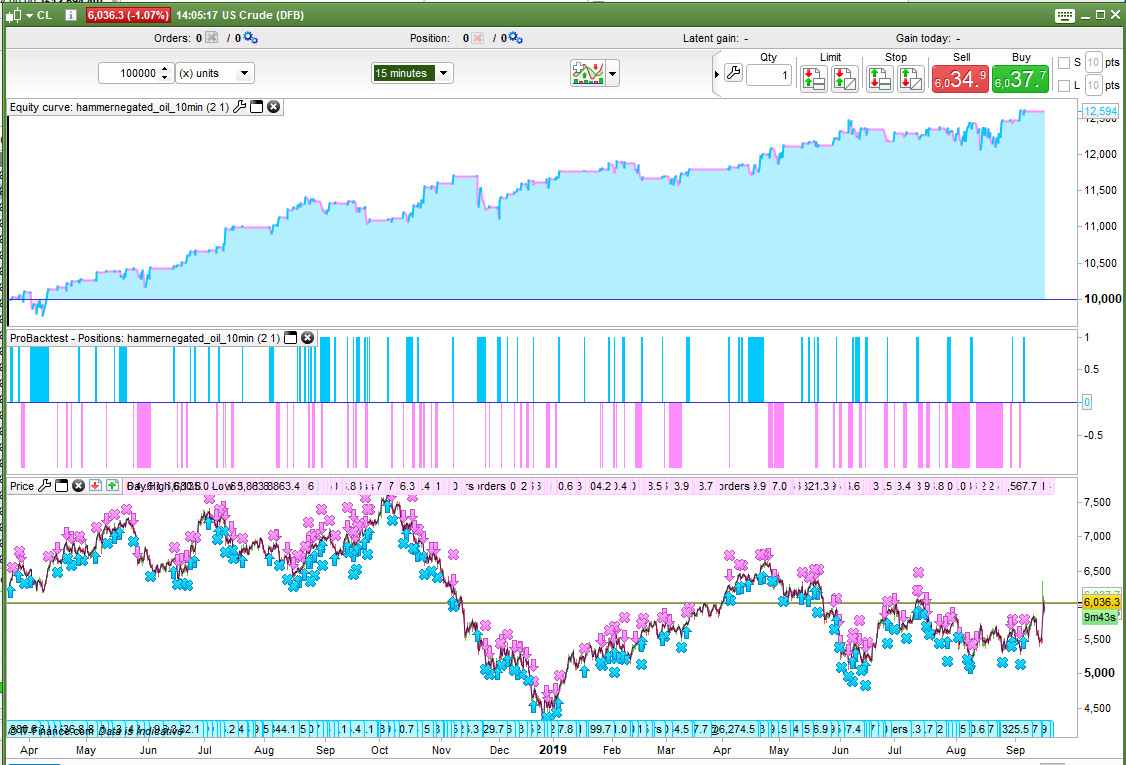Enable the S pts checkbox
The width and height of the screenshot is (1126, 765).
(x=1063, y=63)
